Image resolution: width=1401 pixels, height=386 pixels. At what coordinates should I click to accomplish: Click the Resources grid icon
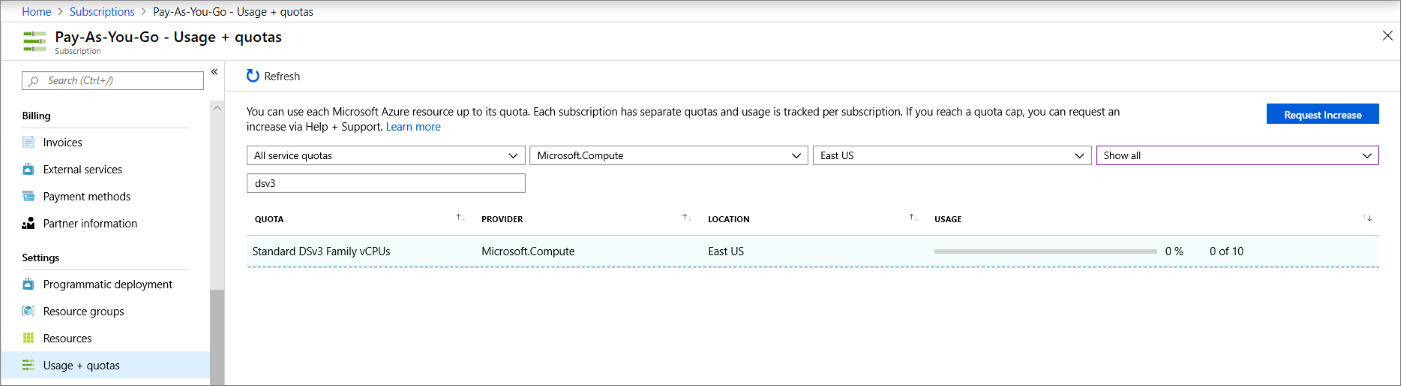pyautogui.click(x=28, y=338)
